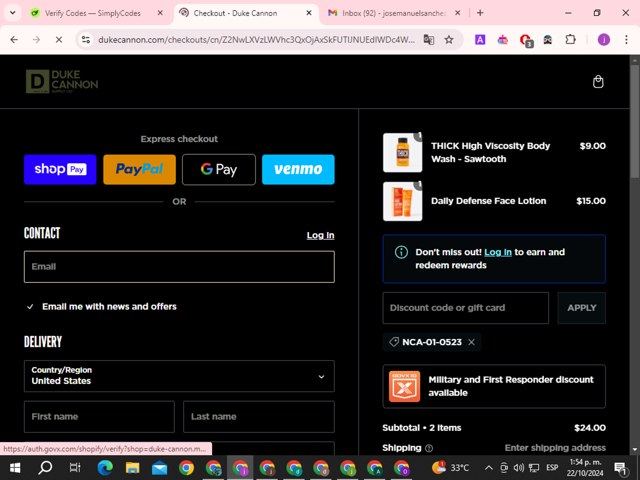Remove the NCA-01-0523 discount code

[x=471, y=342]
